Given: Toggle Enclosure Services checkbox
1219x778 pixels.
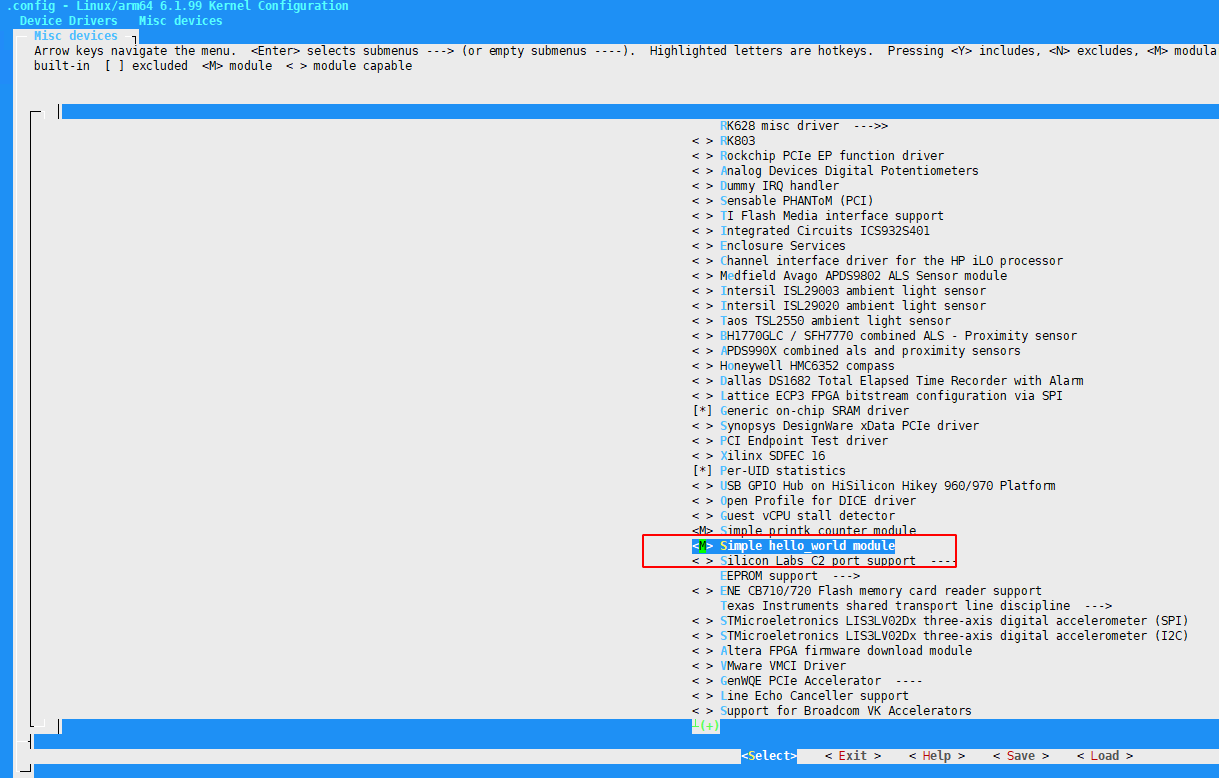Looking at the screenshot, I should coord(702,246).
